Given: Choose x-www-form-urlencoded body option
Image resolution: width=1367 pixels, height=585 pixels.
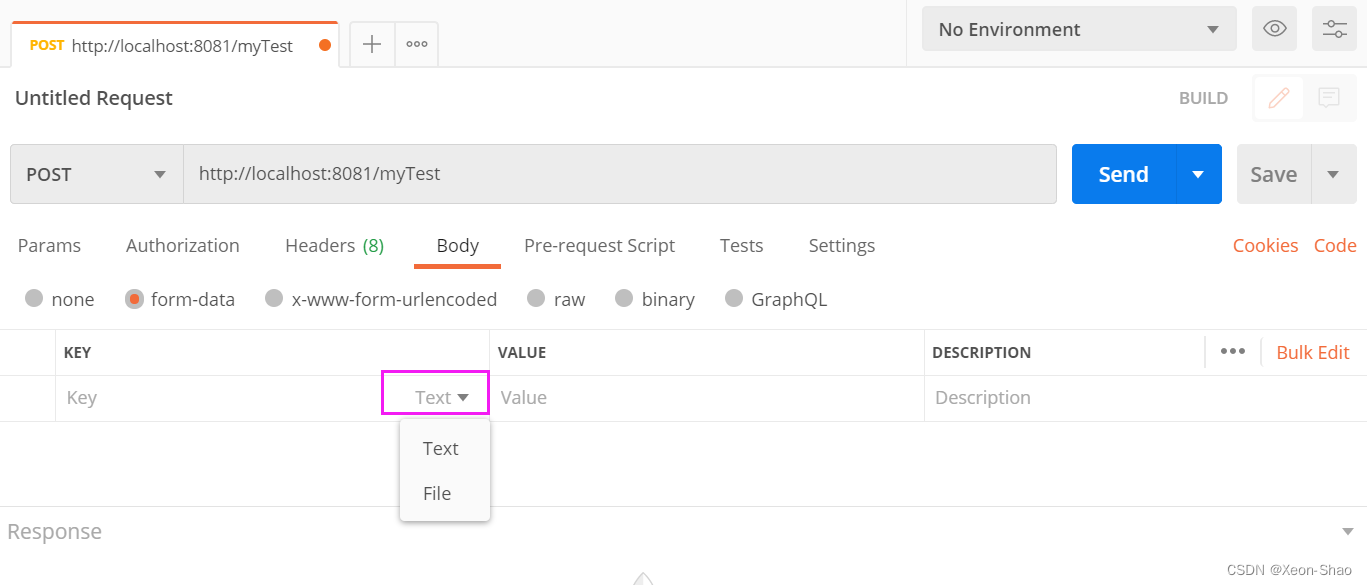Looking at the screenshot, I should (x=274, y=299).
